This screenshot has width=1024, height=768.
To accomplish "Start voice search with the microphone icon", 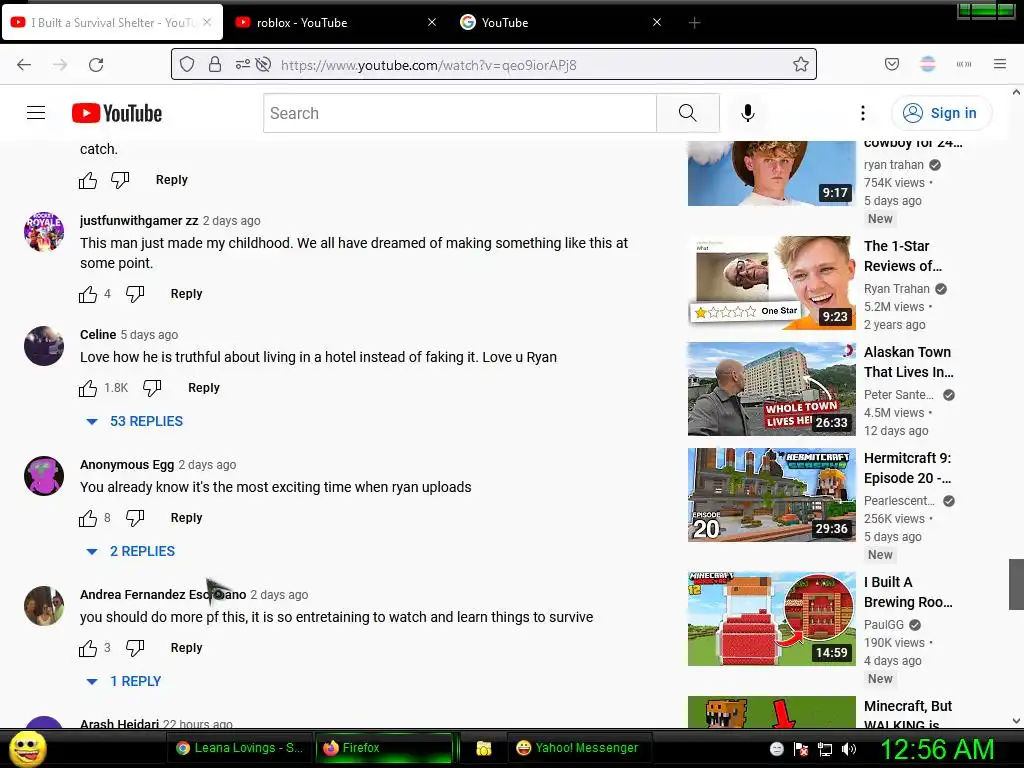I will click(748, 113).
